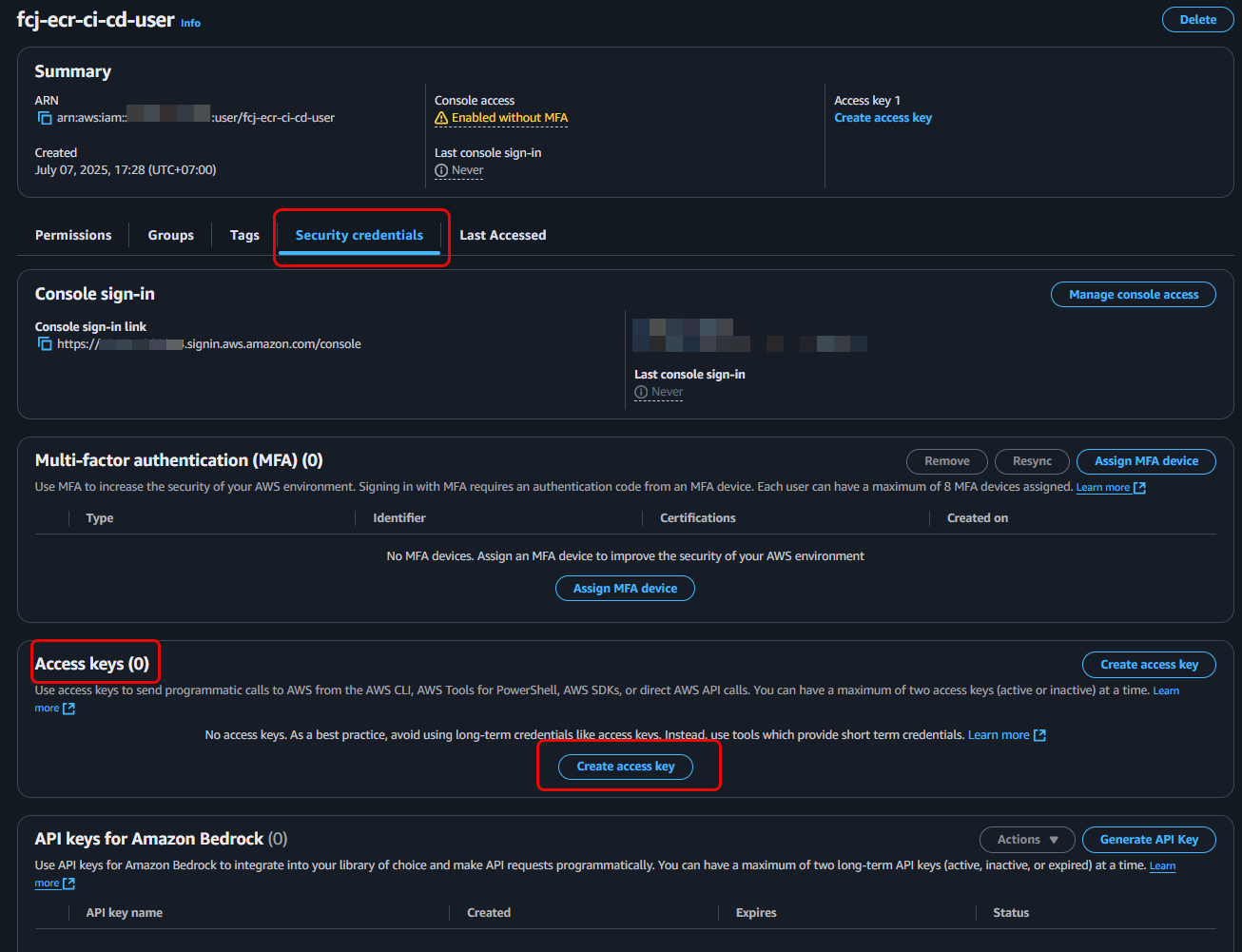Image resolution: width=1242 pixels, height=952 pixels.
Task: Open the Groups tab
Action: coord(171,235)
